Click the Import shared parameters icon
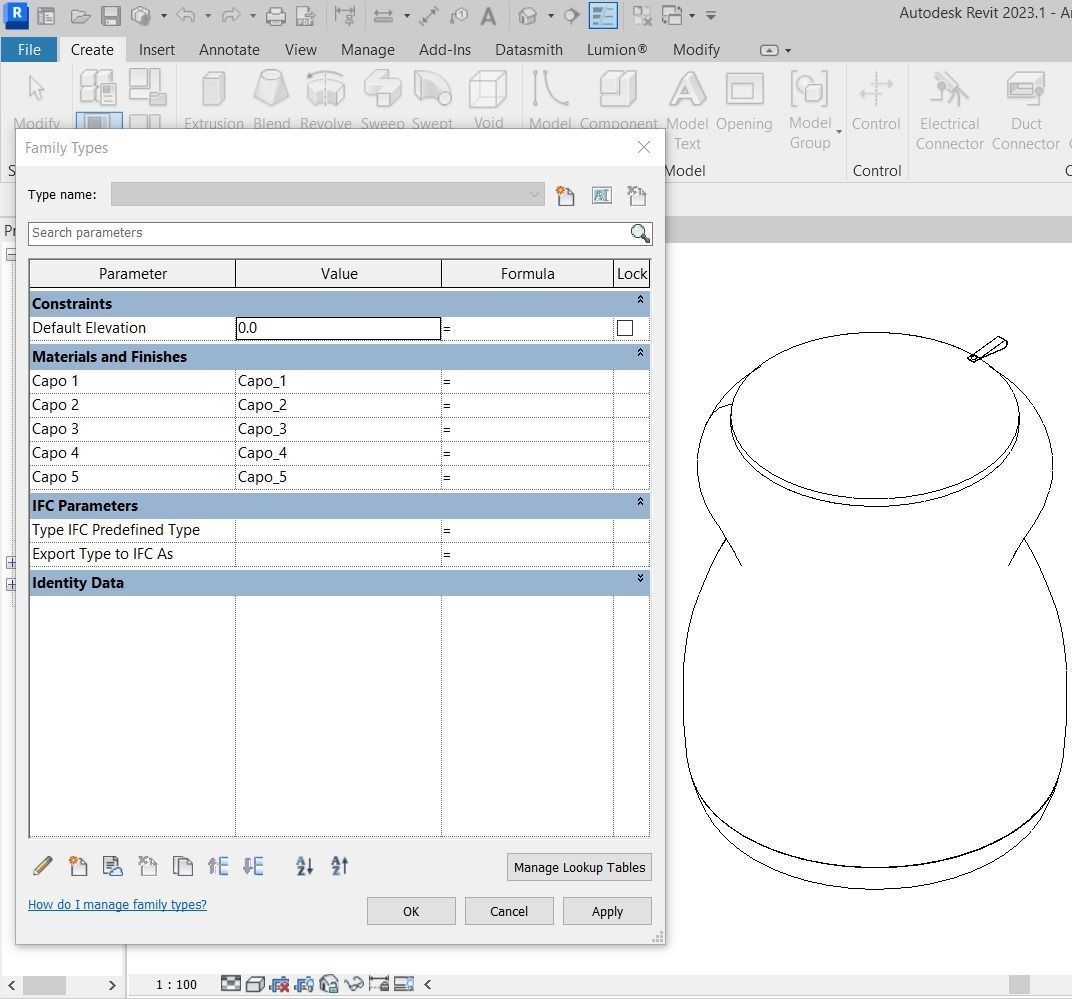This screenshot has height=999, width=1072. tap(112, 866)
